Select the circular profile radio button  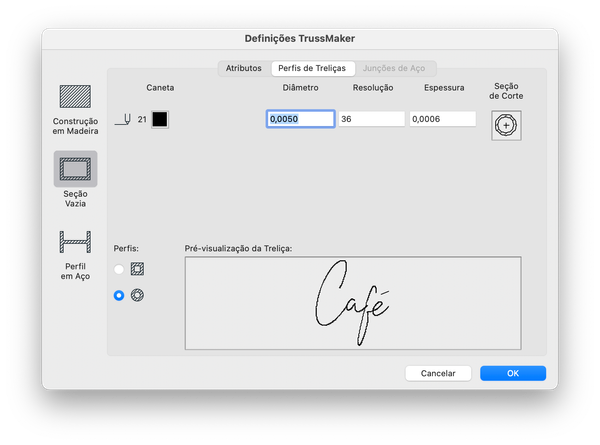119,295
